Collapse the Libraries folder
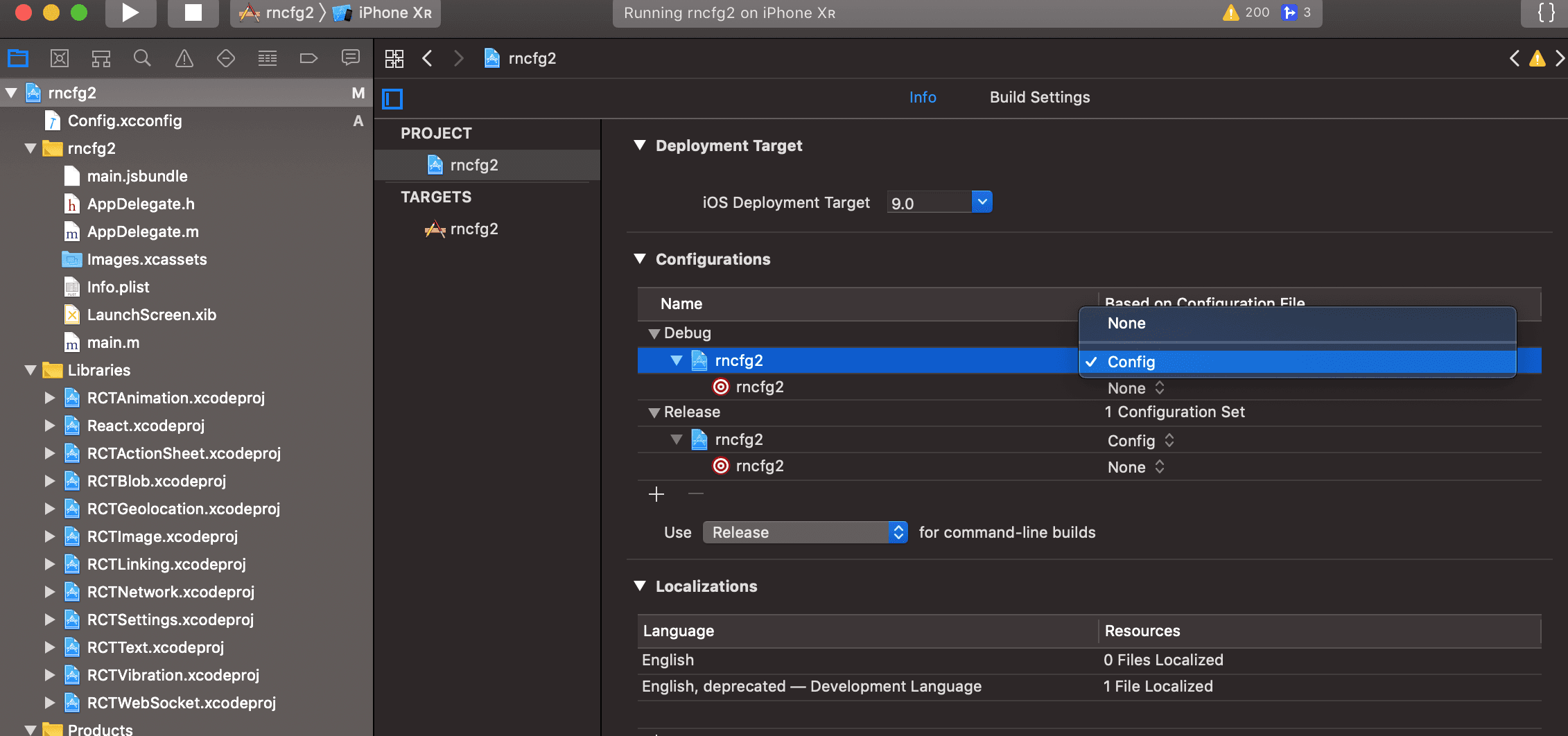The height and width of the screenshot is (736, 1568). tap(31, 370)
